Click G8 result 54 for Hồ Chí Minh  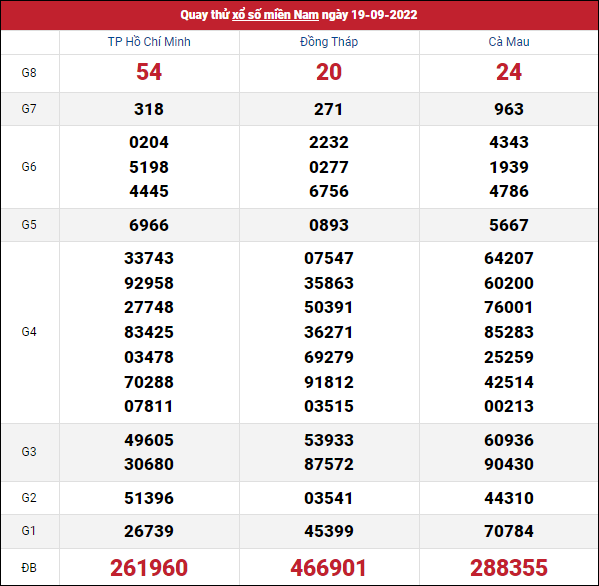tap(149, 72)
